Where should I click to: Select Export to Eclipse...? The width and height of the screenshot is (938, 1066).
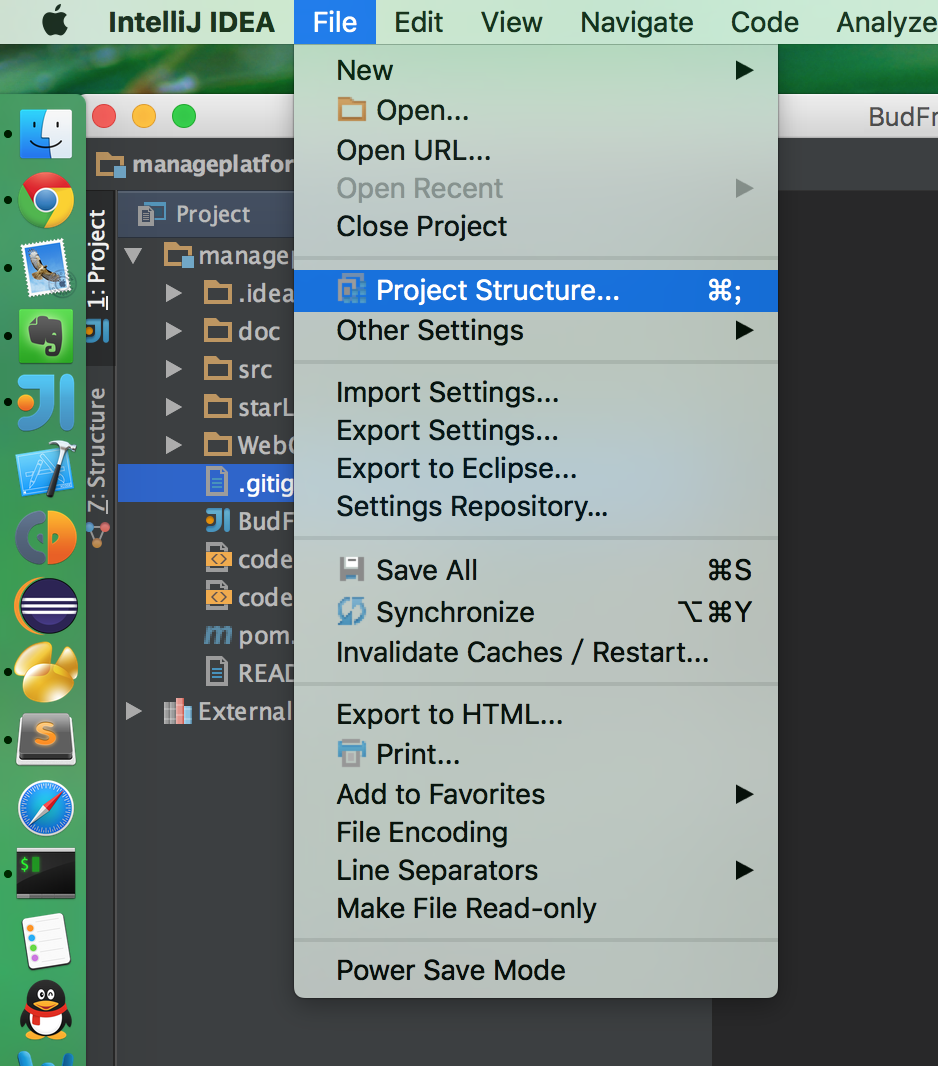pos(536,468)
